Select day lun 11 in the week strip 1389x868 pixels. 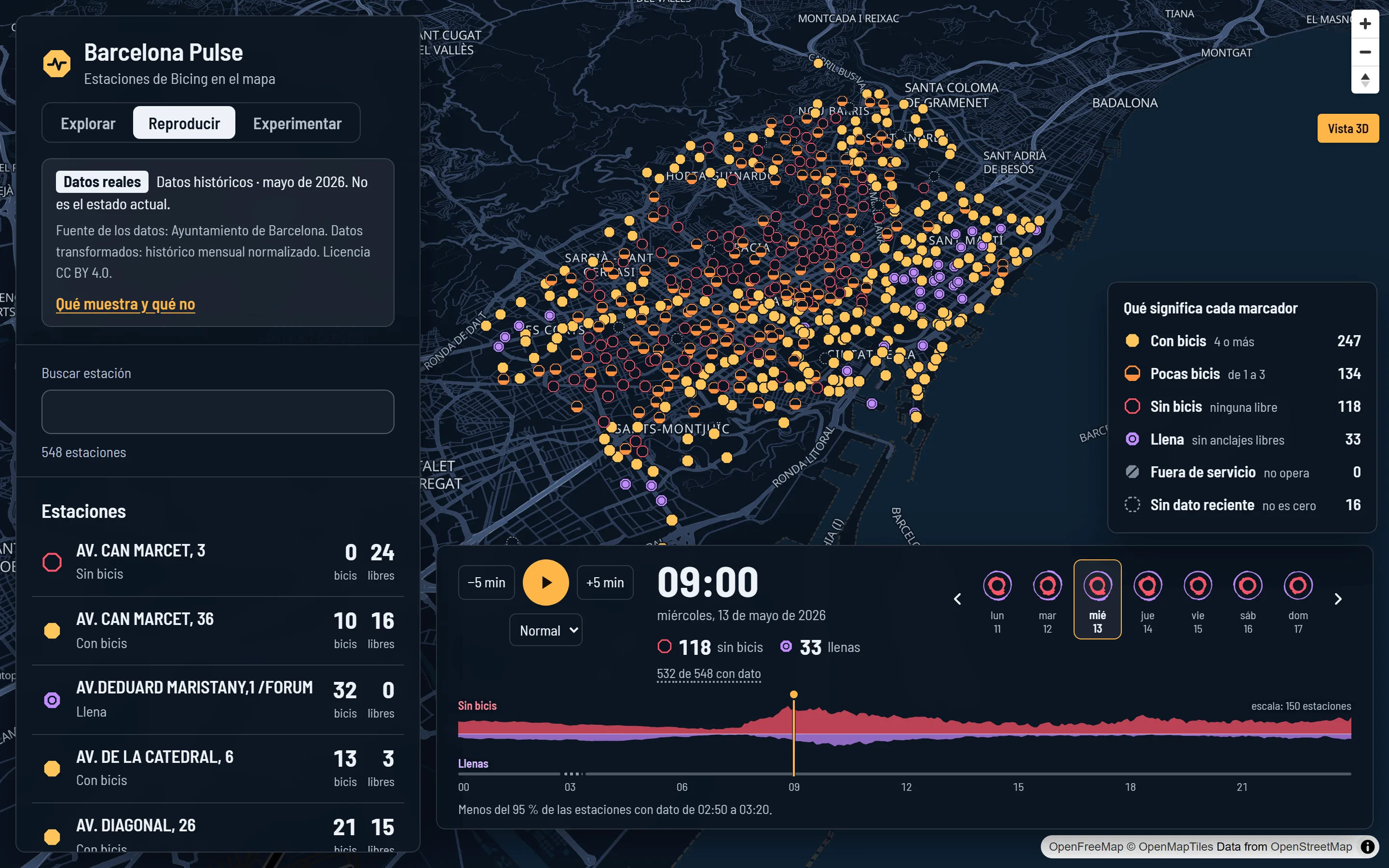pos(997,599)
